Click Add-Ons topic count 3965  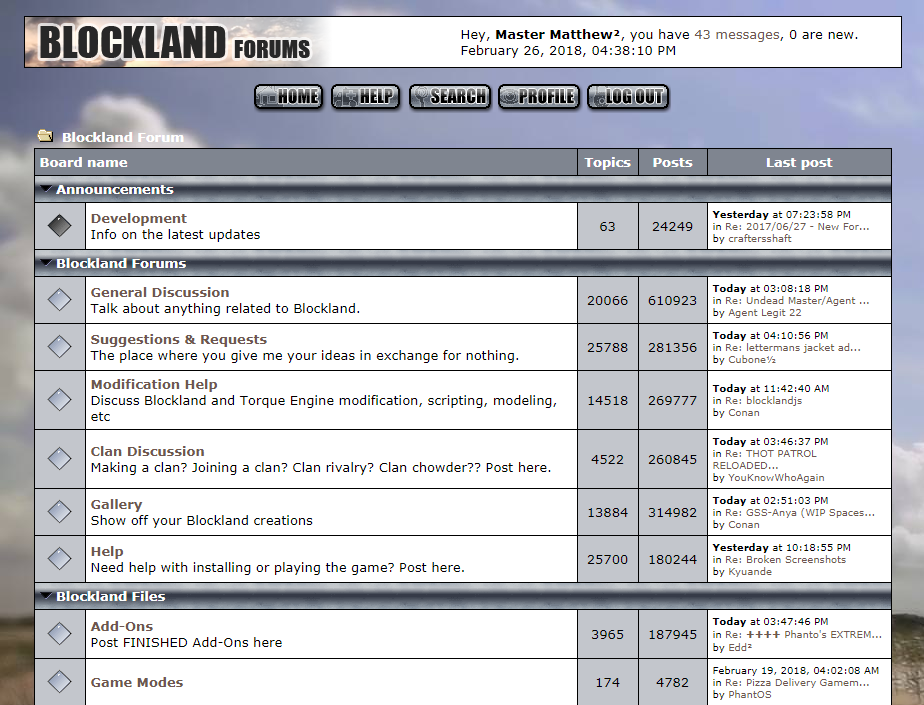(608, 635)
